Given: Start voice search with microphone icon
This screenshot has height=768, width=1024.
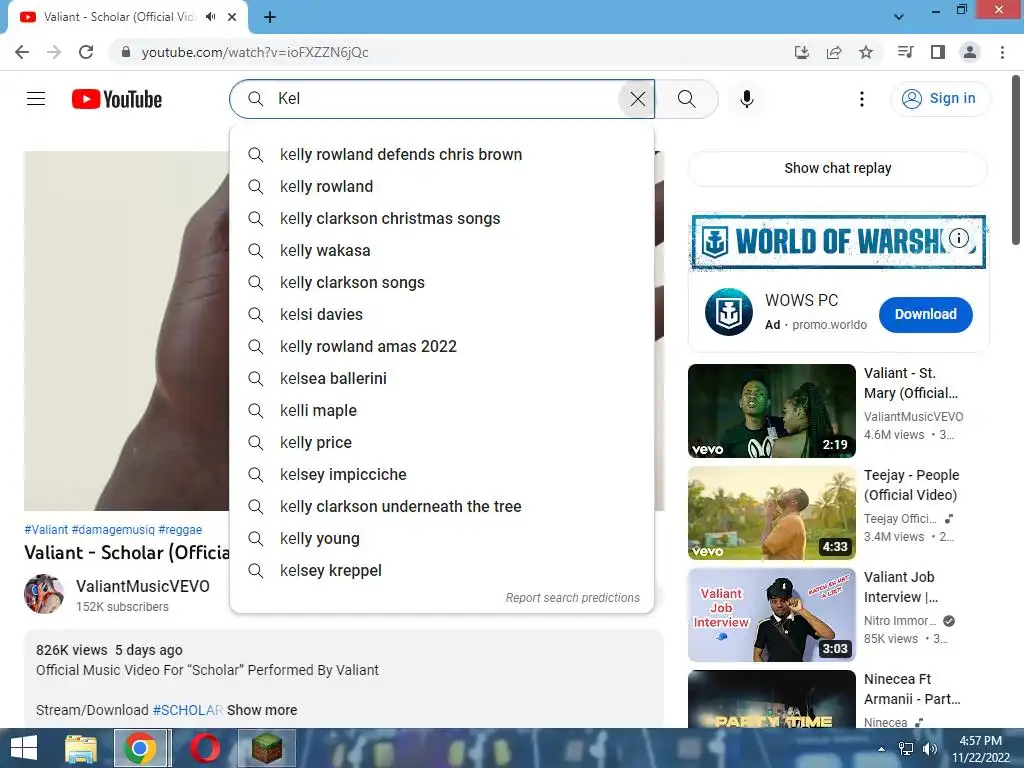Looking at the screenshot, I should point(746,99).
